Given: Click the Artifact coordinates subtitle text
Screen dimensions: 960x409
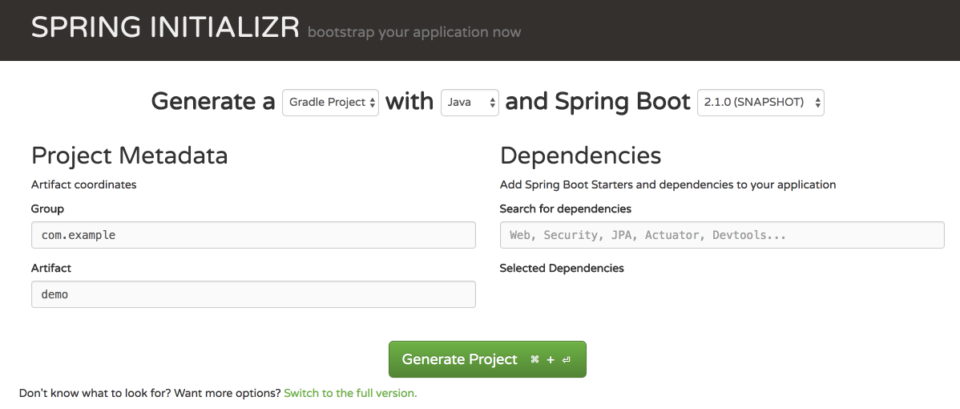Looking at the screenshot, I should click(84, 184).
